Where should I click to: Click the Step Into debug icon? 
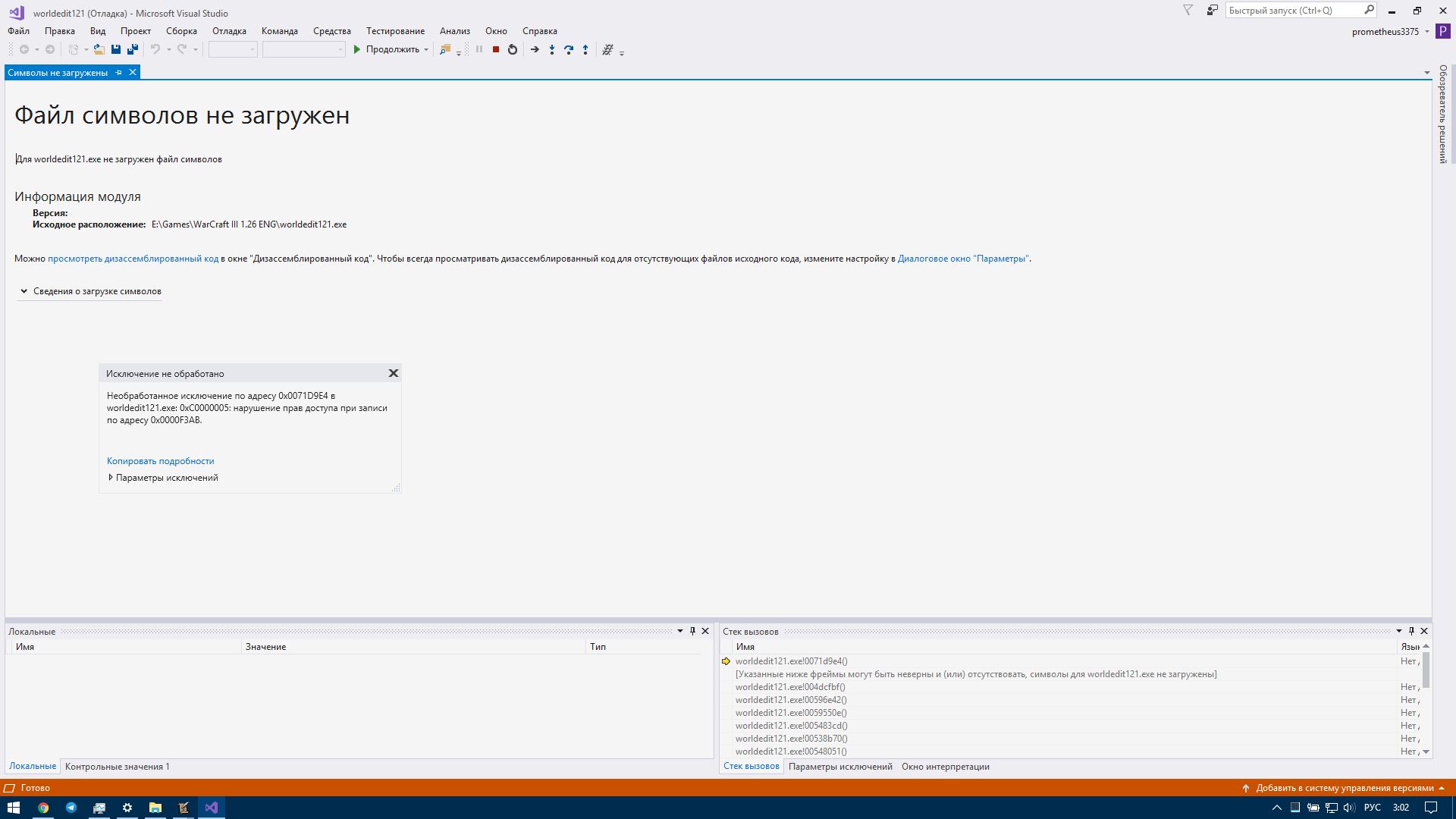[552, 49]
